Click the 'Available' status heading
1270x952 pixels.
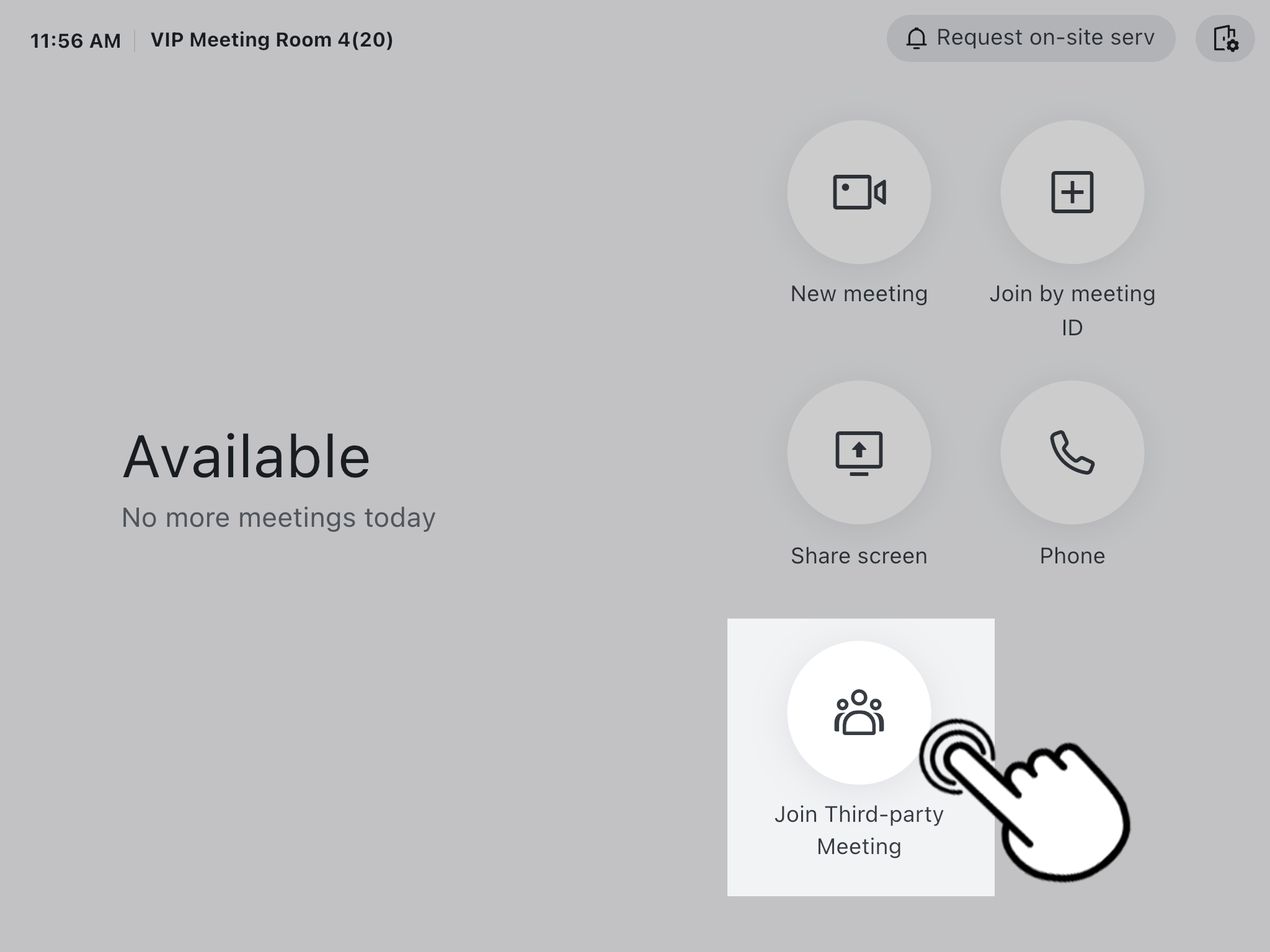[x=246, y=457]
